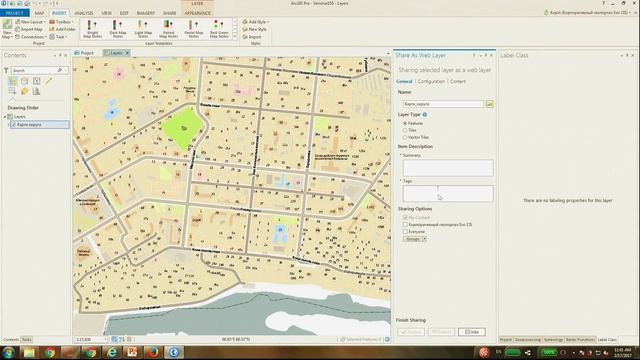Select Dark Map Notes template
This screenshot has height=360, width=640.
pos(118,29)
